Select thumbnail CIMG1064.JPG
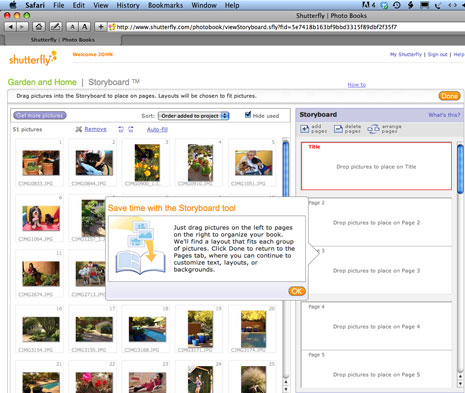The width and height of the screenshot is (465, 393). click(x=41, y=218)
